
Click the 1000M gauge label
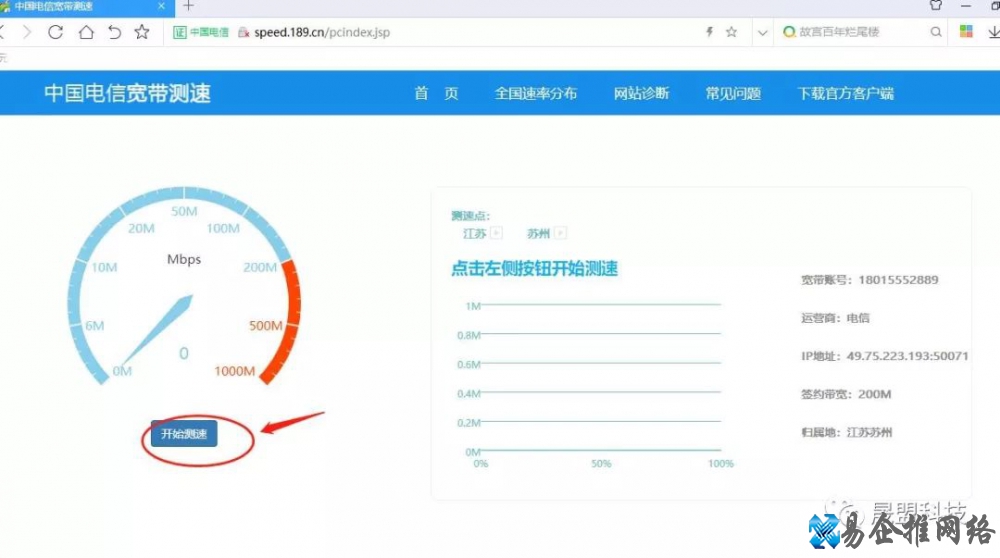tap(235, 371)
